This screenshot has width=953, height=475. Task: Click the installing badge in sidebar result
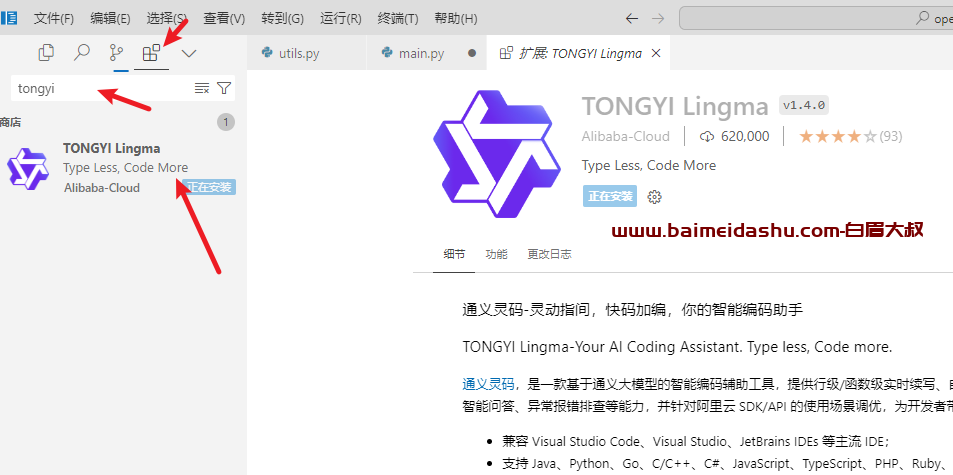[x=209, y=187]
